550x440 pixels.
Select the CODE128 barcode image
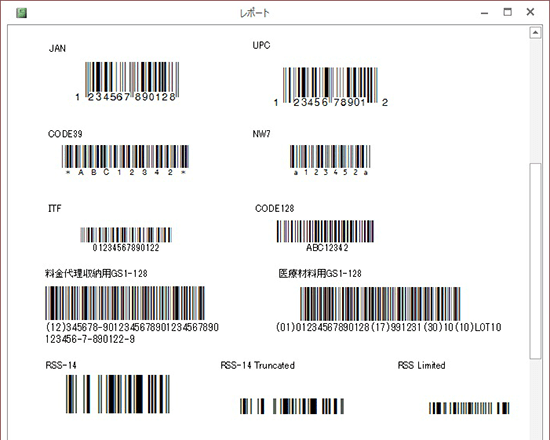(325, 236)
